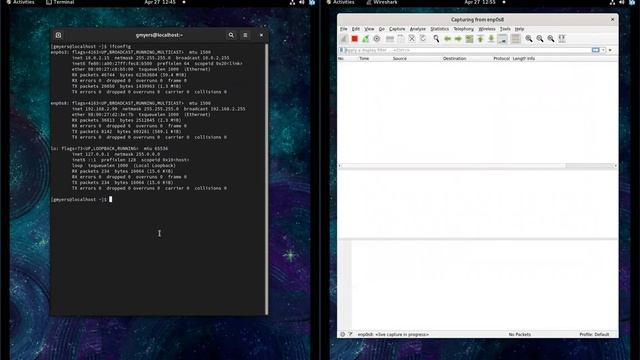Click the reload capture file icon

423,39
